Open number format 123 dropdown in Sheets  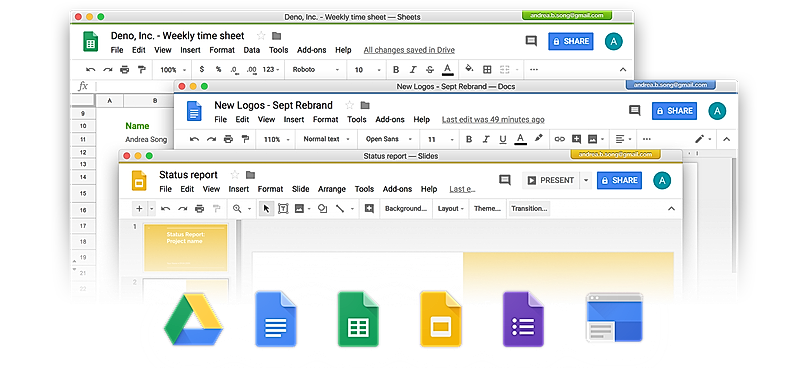(x=271, y=70)
